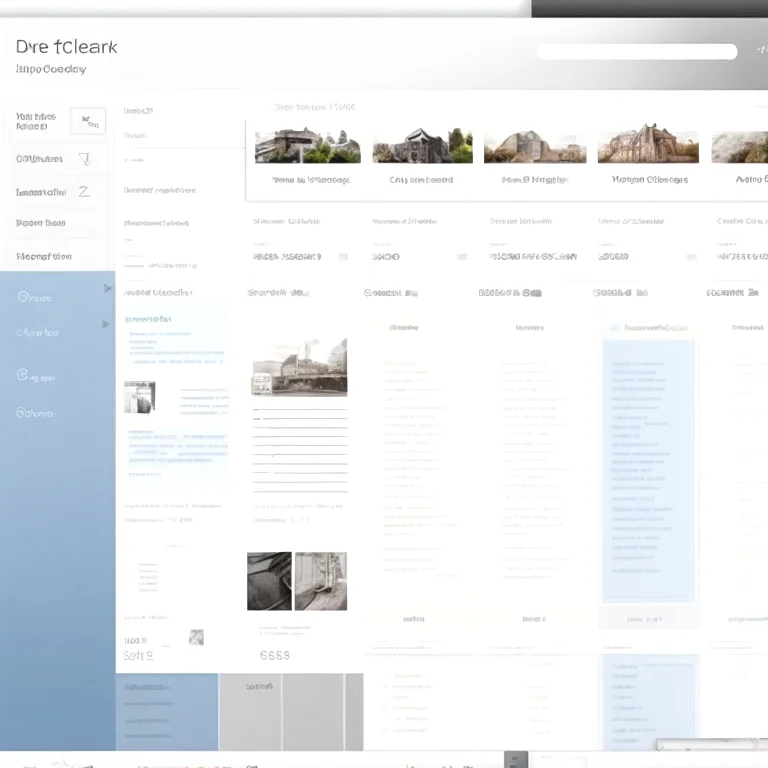The height and width of the screenshot is (768, 768).
Task: Tick the checkbox heading the blue highlighted column
Action: tap(614, 328)
